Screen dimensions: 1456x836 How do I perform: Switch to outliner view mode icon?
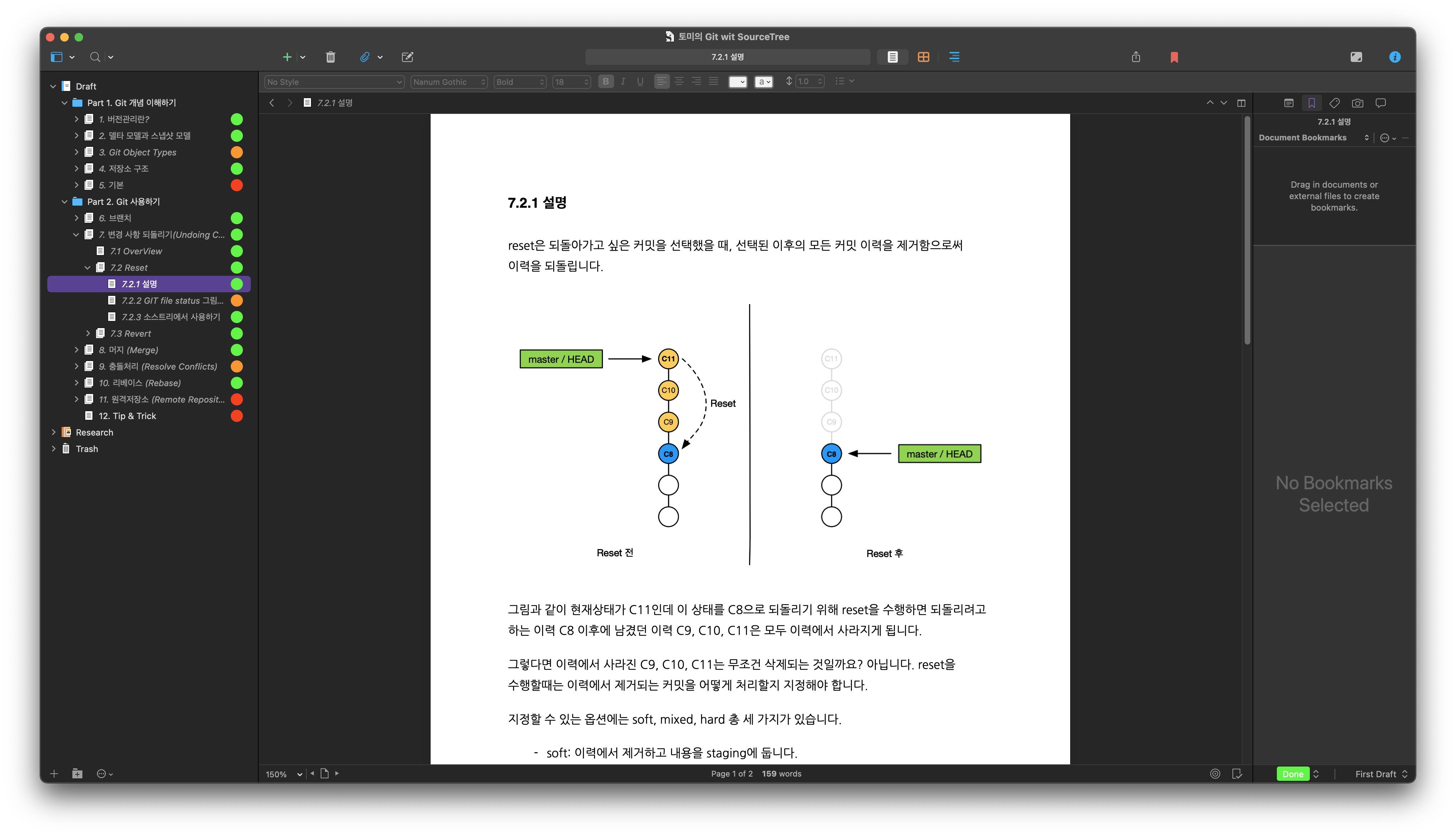954,57
